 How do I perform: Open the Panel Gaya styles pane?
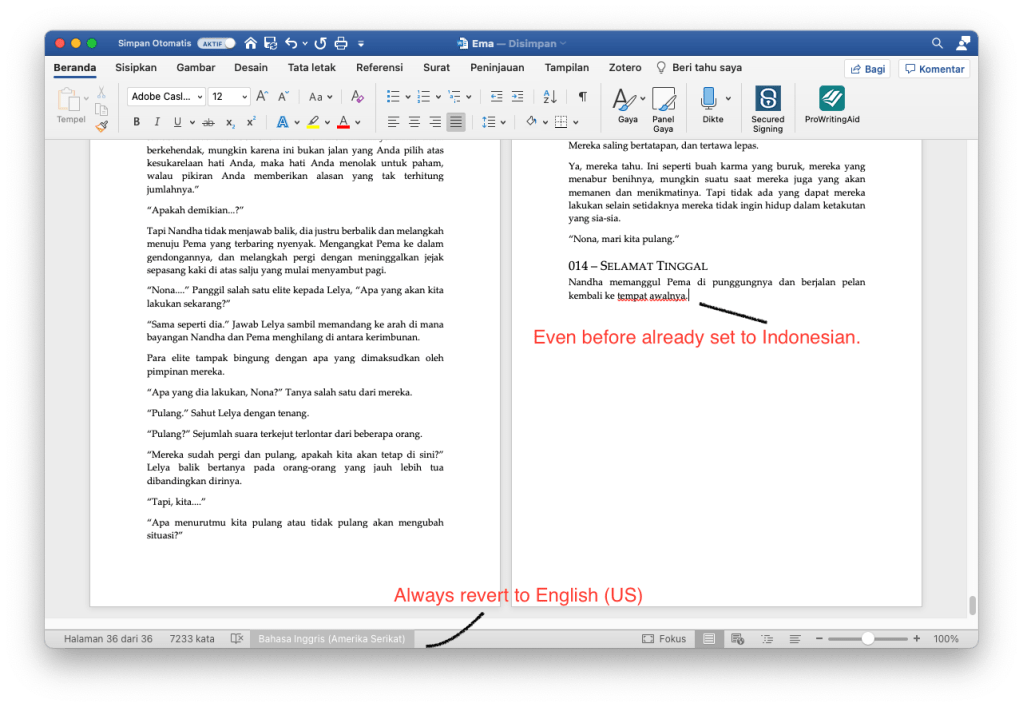click(x=663, y=103)
